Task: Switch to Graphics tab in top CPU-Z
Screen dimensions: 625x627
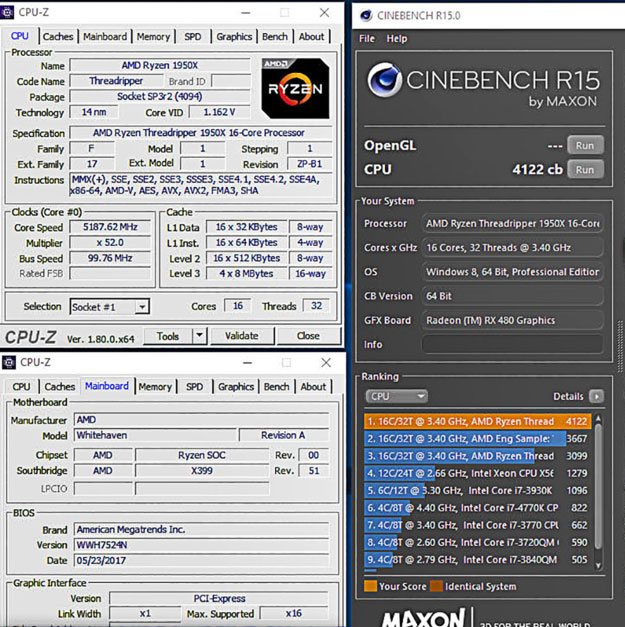Action: click(x=234, y=36)
